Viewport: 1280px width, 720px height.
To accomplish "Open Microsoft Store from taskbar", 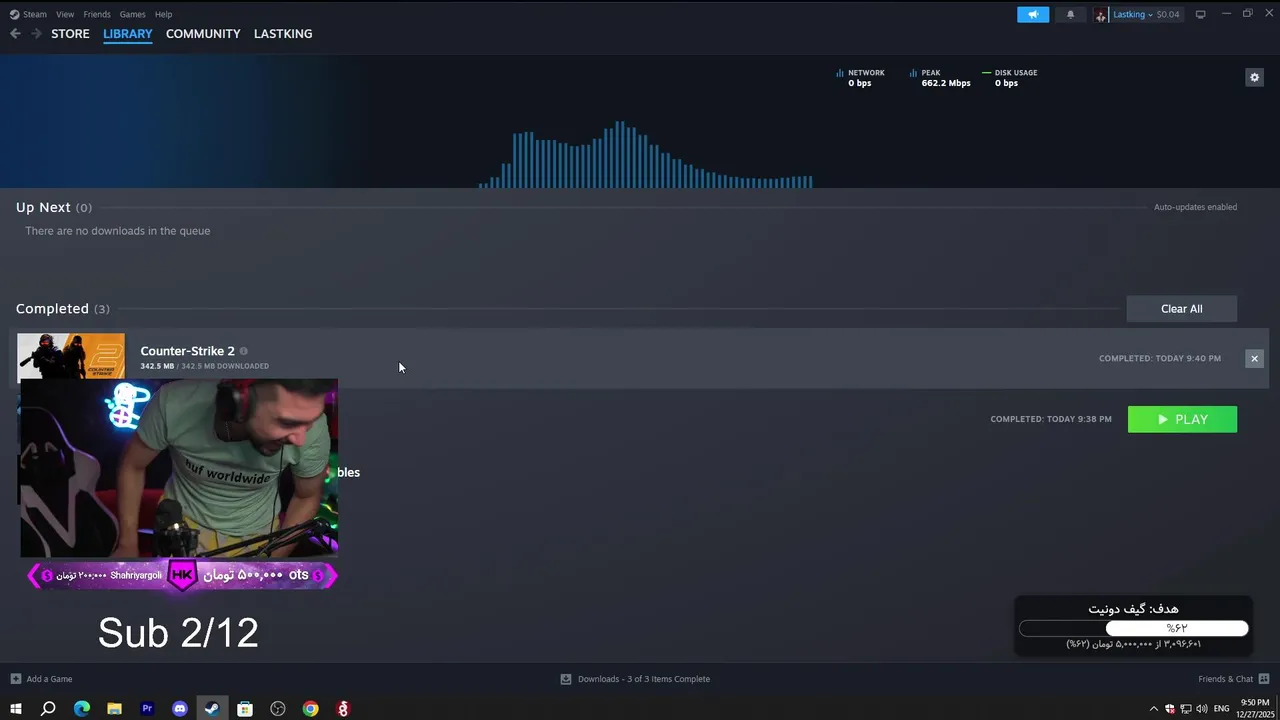I will pyautogui.click(x=245, y=709).
